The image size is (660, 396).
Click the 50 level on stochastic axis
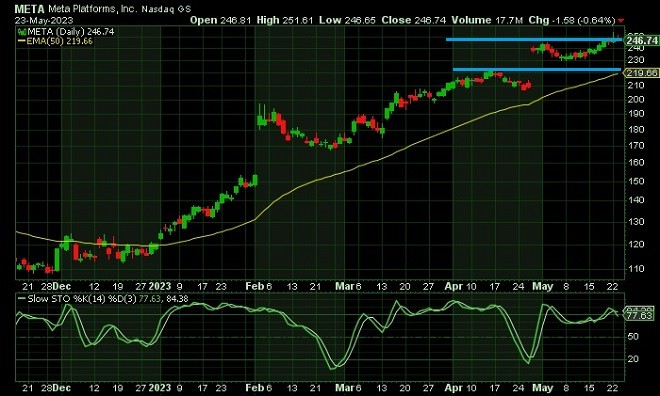633,337
